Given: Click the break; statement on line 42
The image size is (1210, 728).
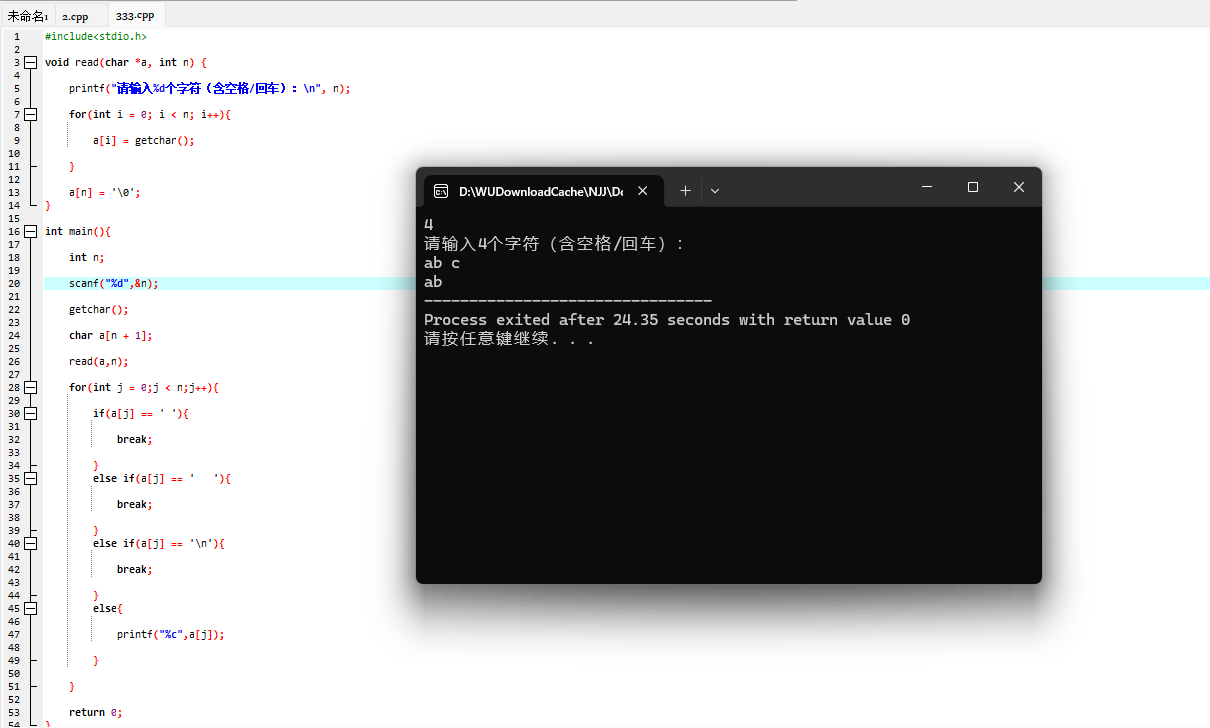Looking at the screenshot, I should [135, 569].
